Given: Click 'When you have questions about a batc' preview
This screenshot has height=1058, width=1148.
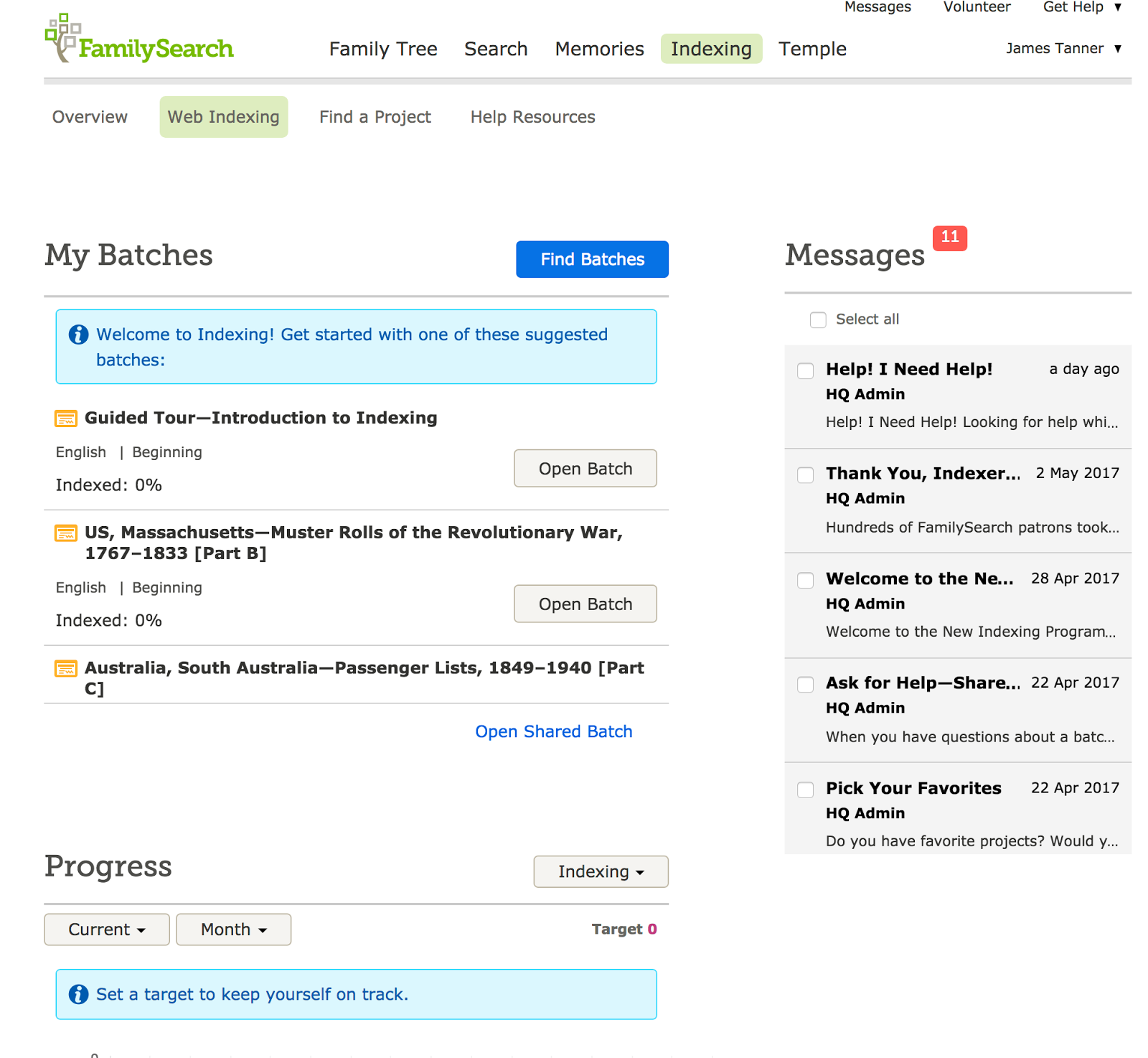Looking at the screenshot, I should [x=970, y=737].
